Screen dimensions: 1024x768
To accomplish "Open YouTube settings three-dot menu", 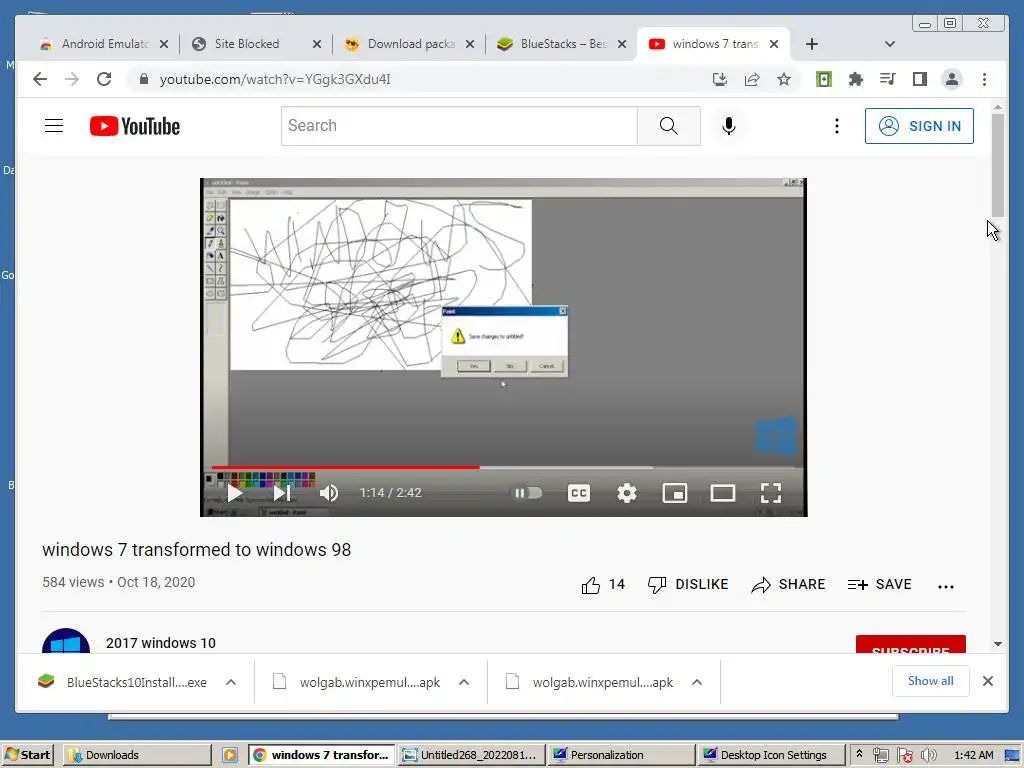I will 837,125.
